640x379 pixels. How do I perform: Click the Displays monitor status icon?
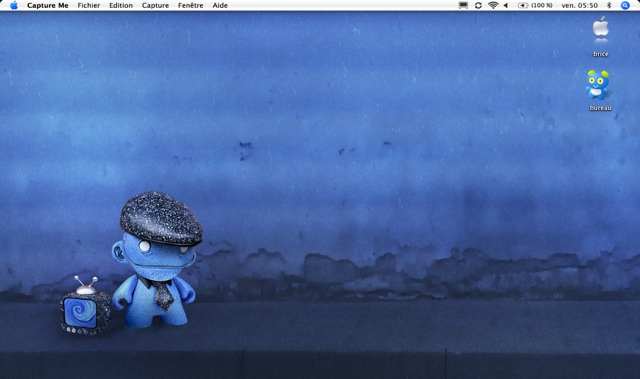click(463, 5)
